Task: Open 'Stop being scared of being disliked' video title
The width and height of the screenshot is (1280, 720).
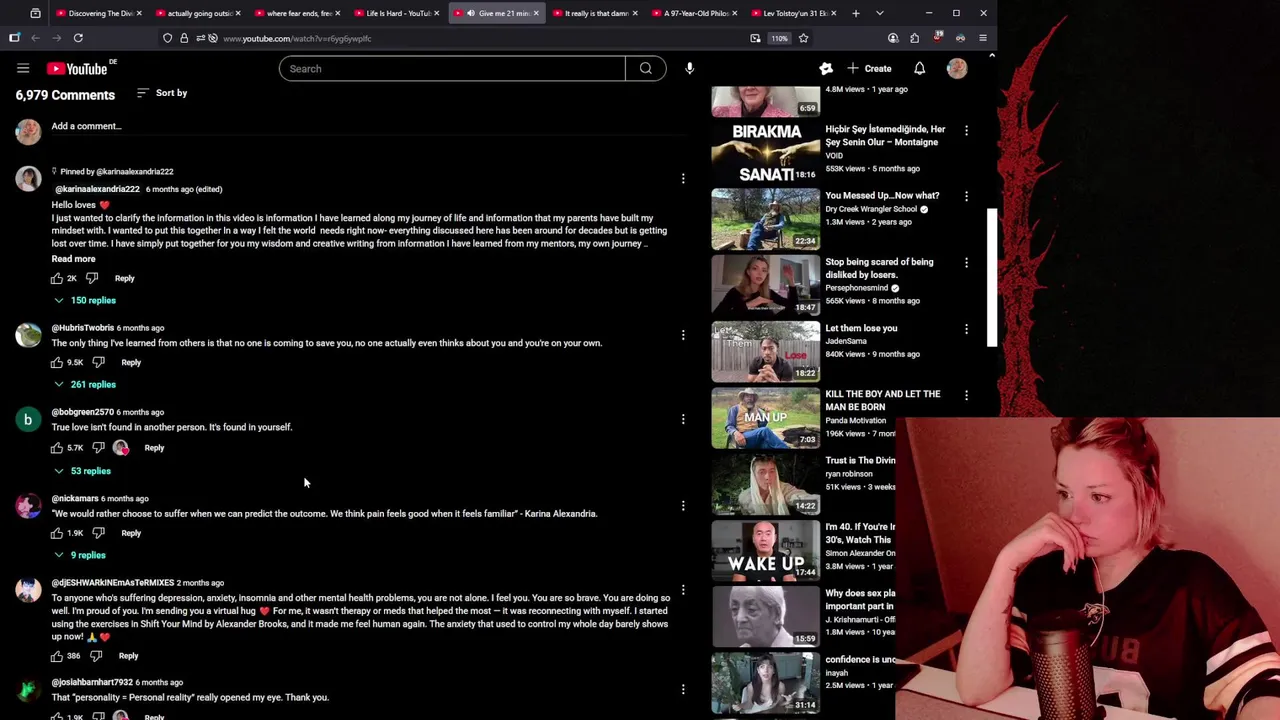Action: pyautogui.click(x=879, y=268)
